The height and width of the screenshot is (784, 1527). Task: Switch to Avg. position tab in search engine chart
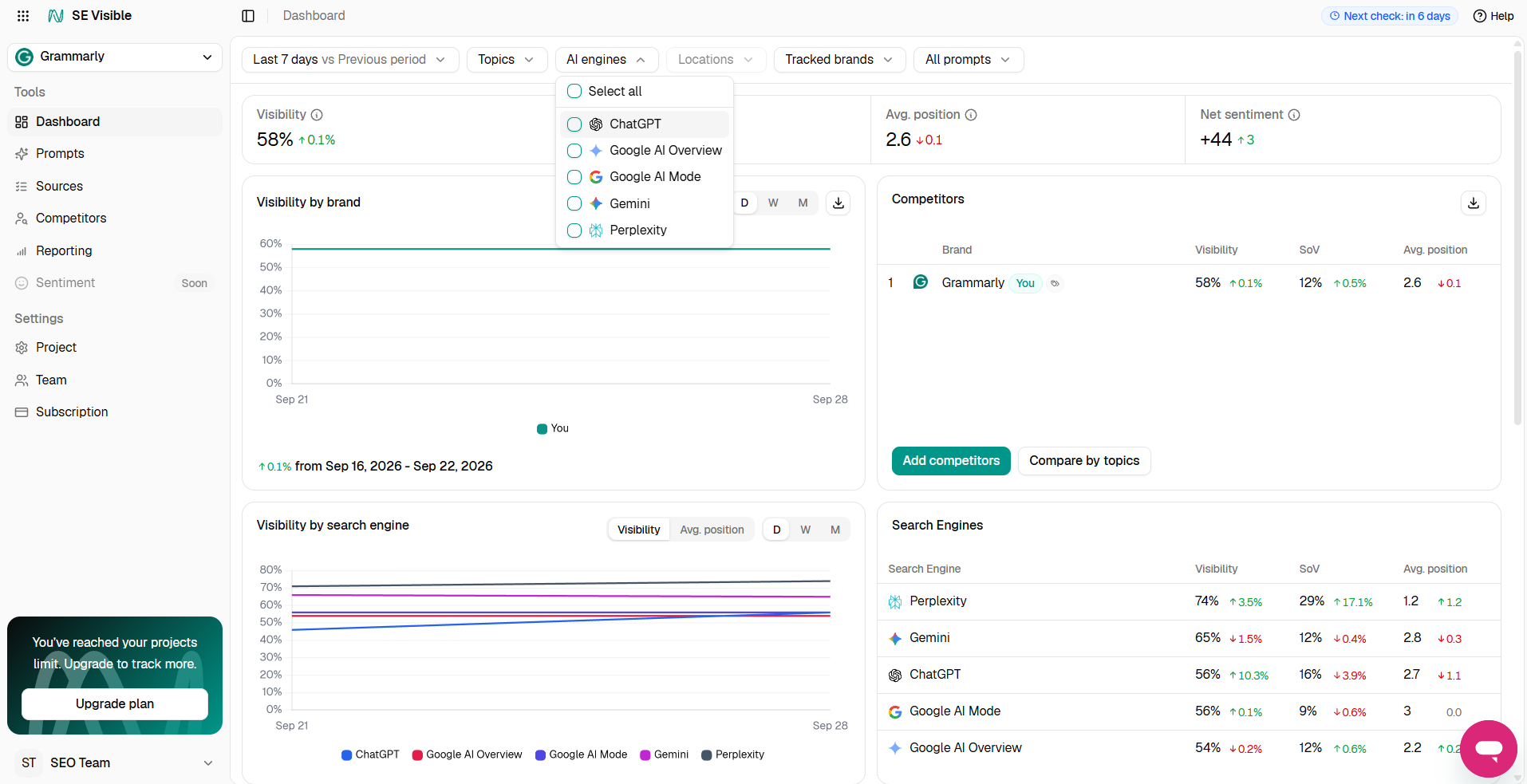coord(712,530)
